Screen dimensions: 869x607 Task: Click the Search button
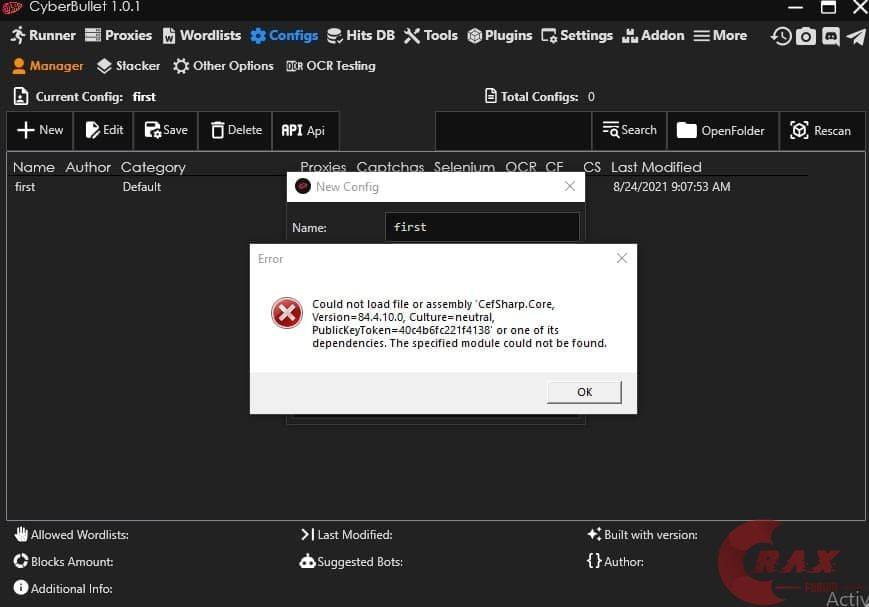(630, 130)
